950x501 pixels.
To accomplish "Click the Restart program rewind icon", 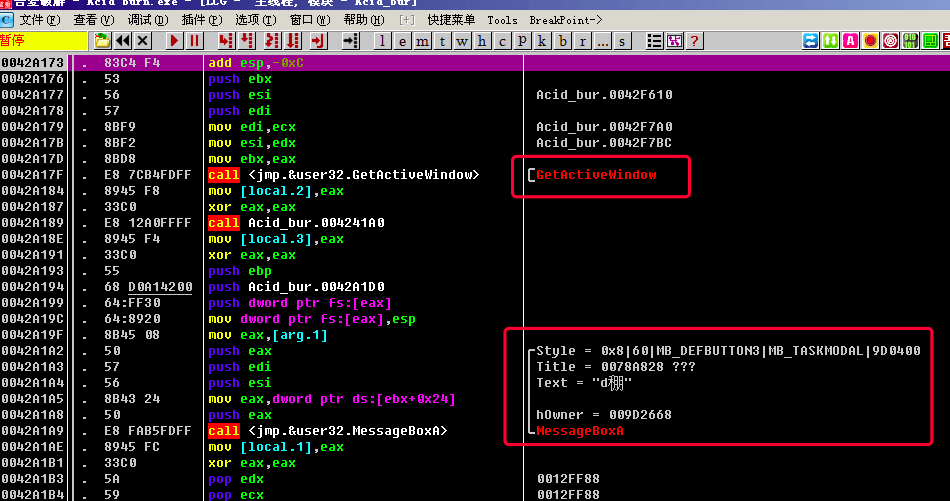I will (123, 41).
